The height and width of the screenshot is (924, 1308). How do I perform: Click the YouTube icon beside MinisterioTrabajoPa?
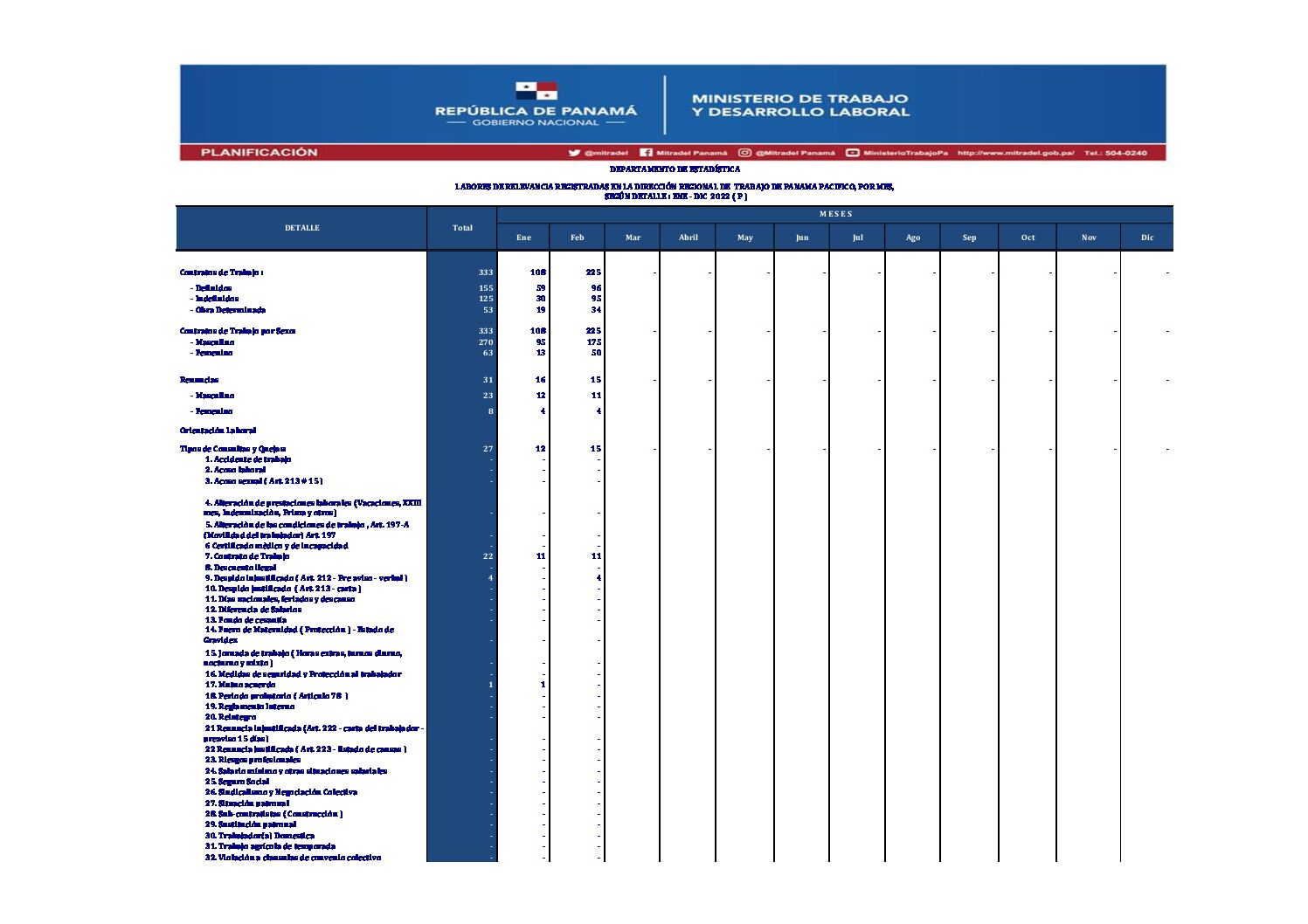[x=852, y=153]
